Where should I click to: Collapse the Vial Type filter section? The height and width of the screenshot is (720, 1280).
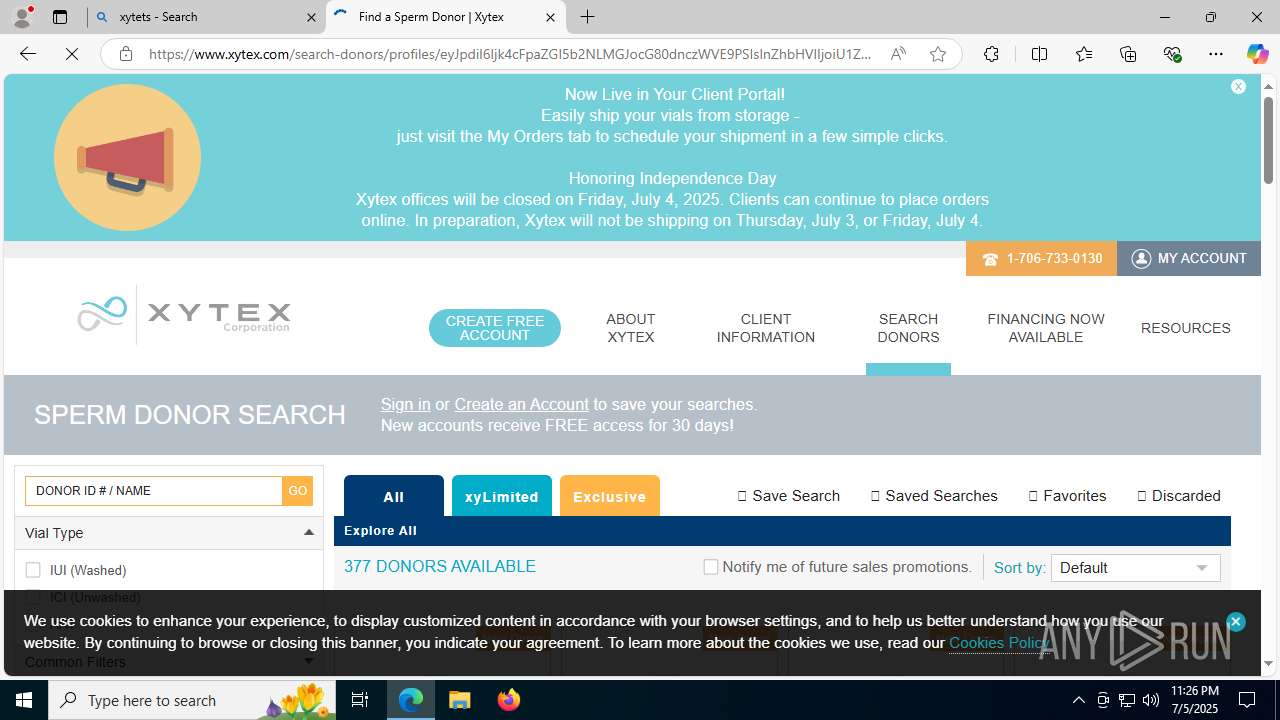tap(309, 533)
